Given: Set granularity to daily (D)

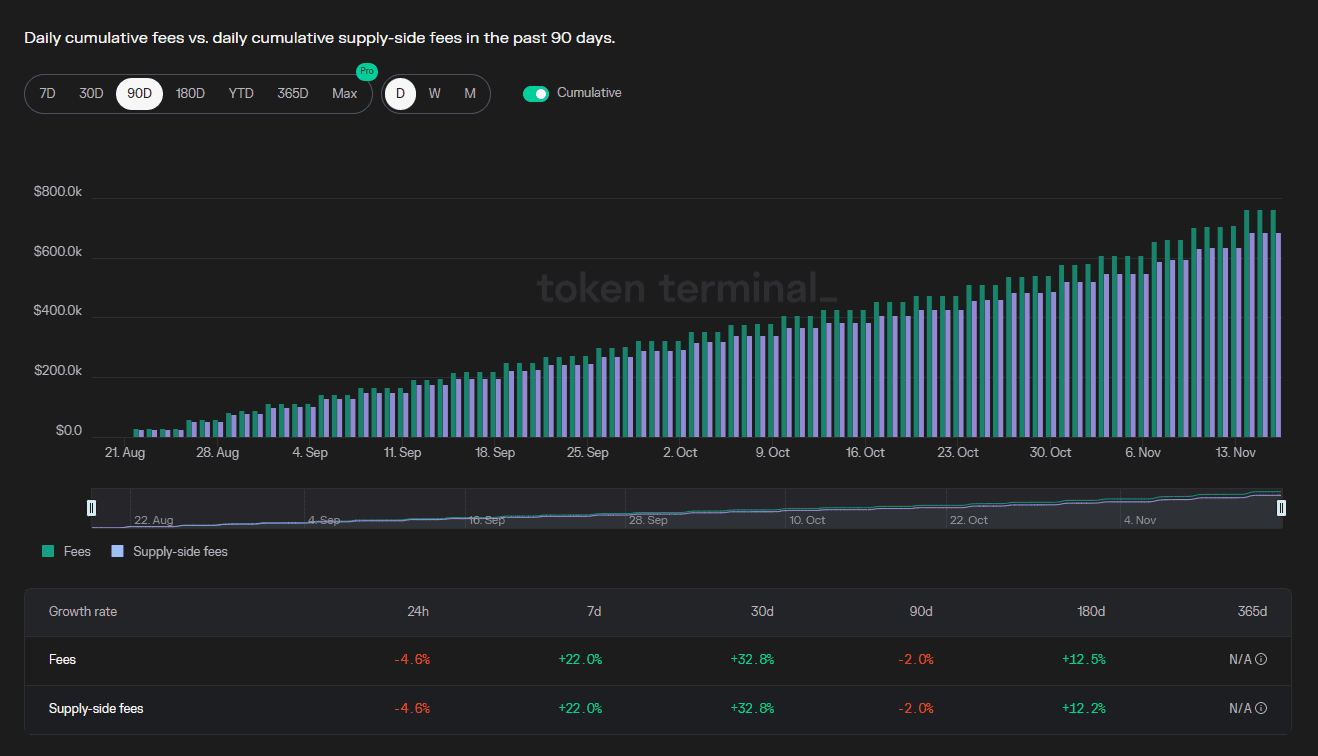Looking at the screenshot, I should (x=400, y=94).
